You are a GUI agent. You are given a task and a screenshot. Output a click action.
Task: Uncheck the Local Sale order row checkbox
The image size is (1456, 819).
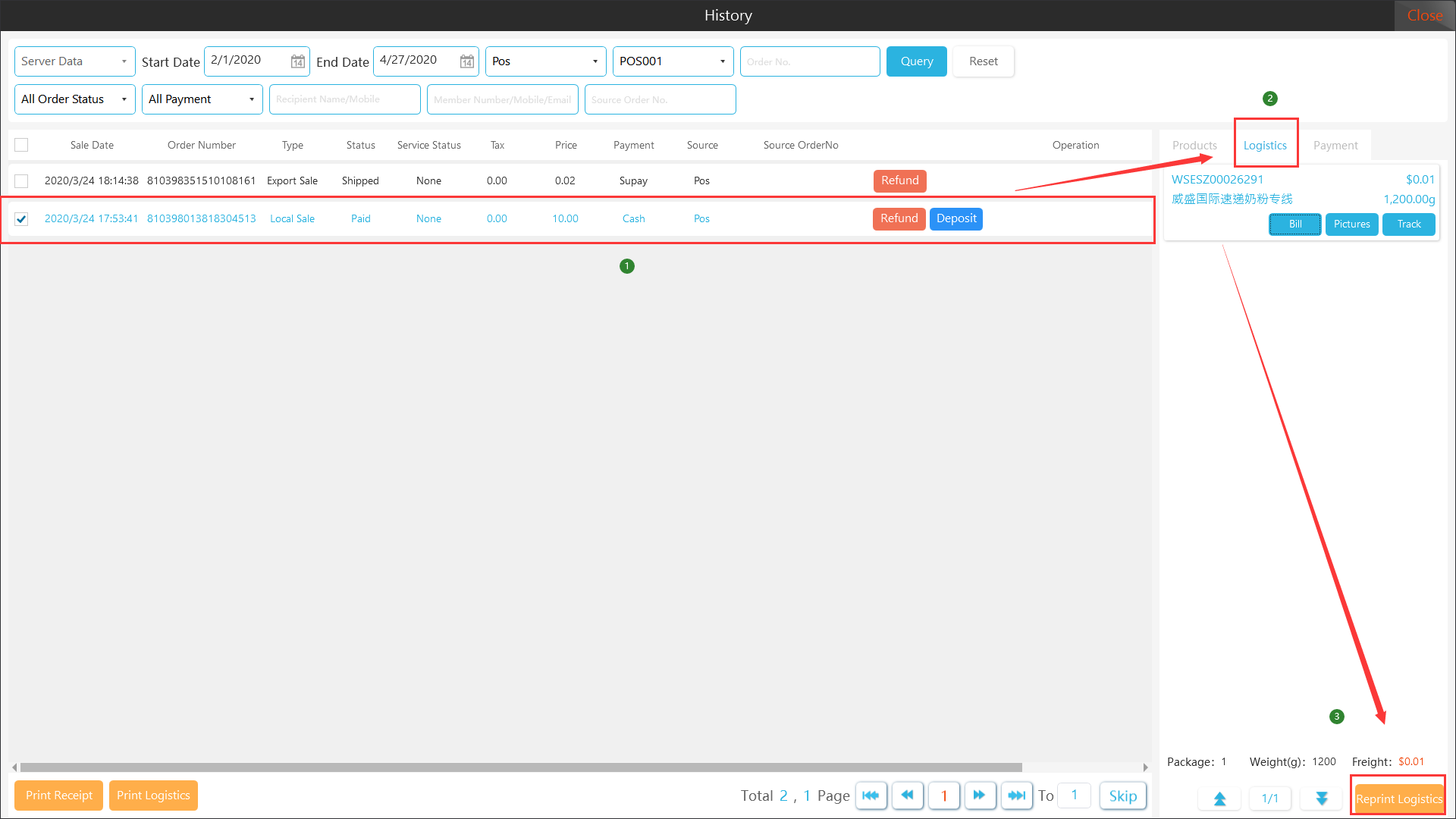click(21, 219)
